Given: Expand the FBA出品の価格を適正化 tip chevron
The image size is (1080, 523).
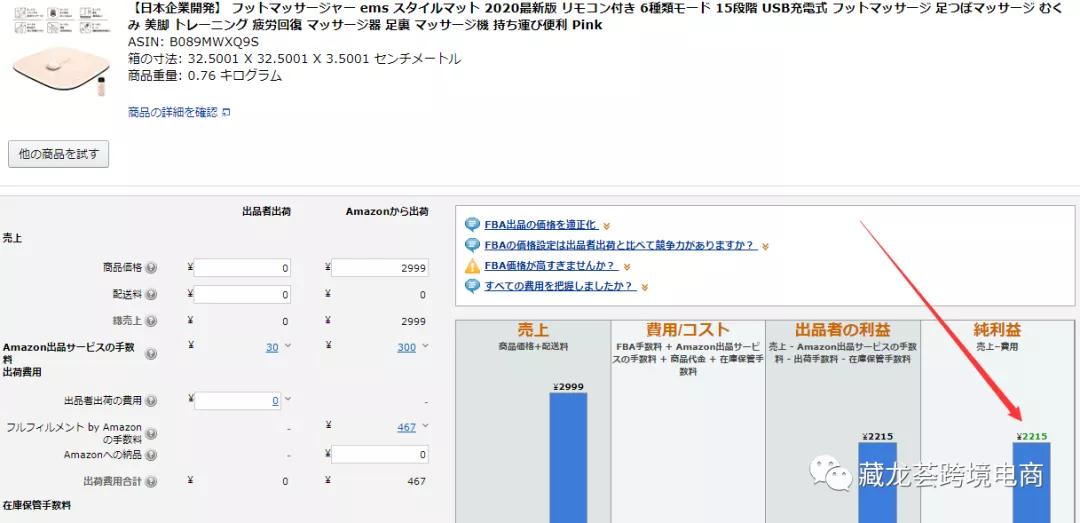Looking at the screenshot, I should 606,226.
